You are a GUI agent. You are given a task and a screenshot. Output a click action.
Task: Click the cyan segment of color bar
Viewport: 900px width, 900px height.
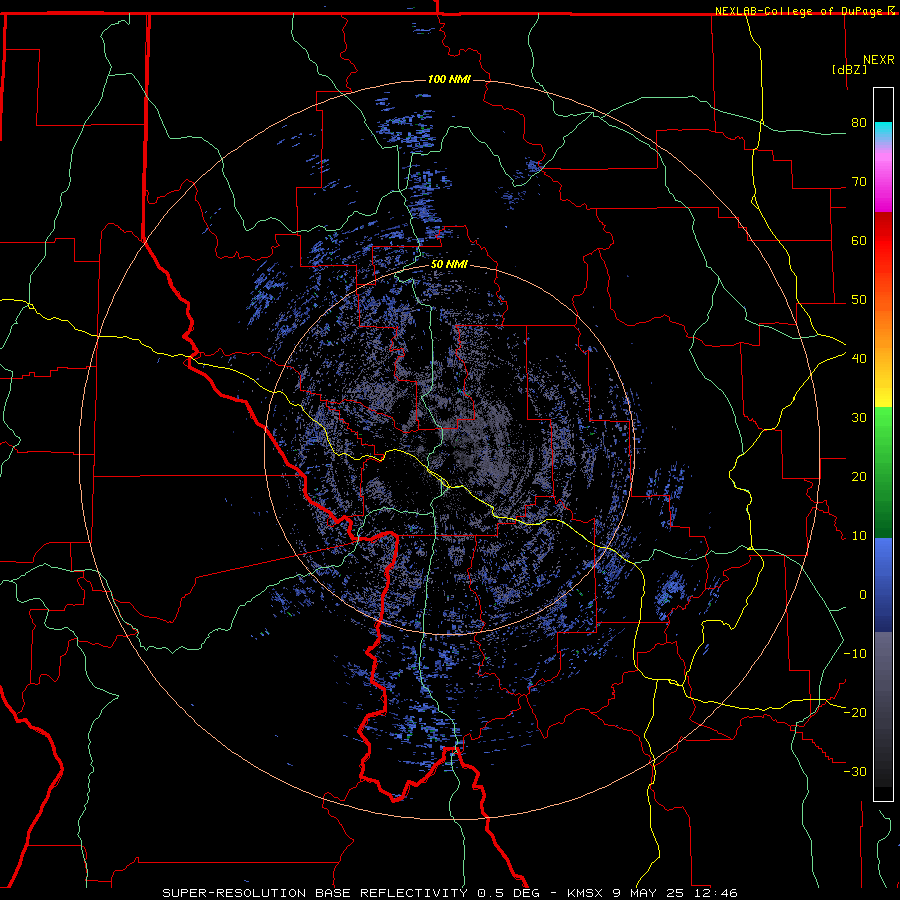click(883, 132)
